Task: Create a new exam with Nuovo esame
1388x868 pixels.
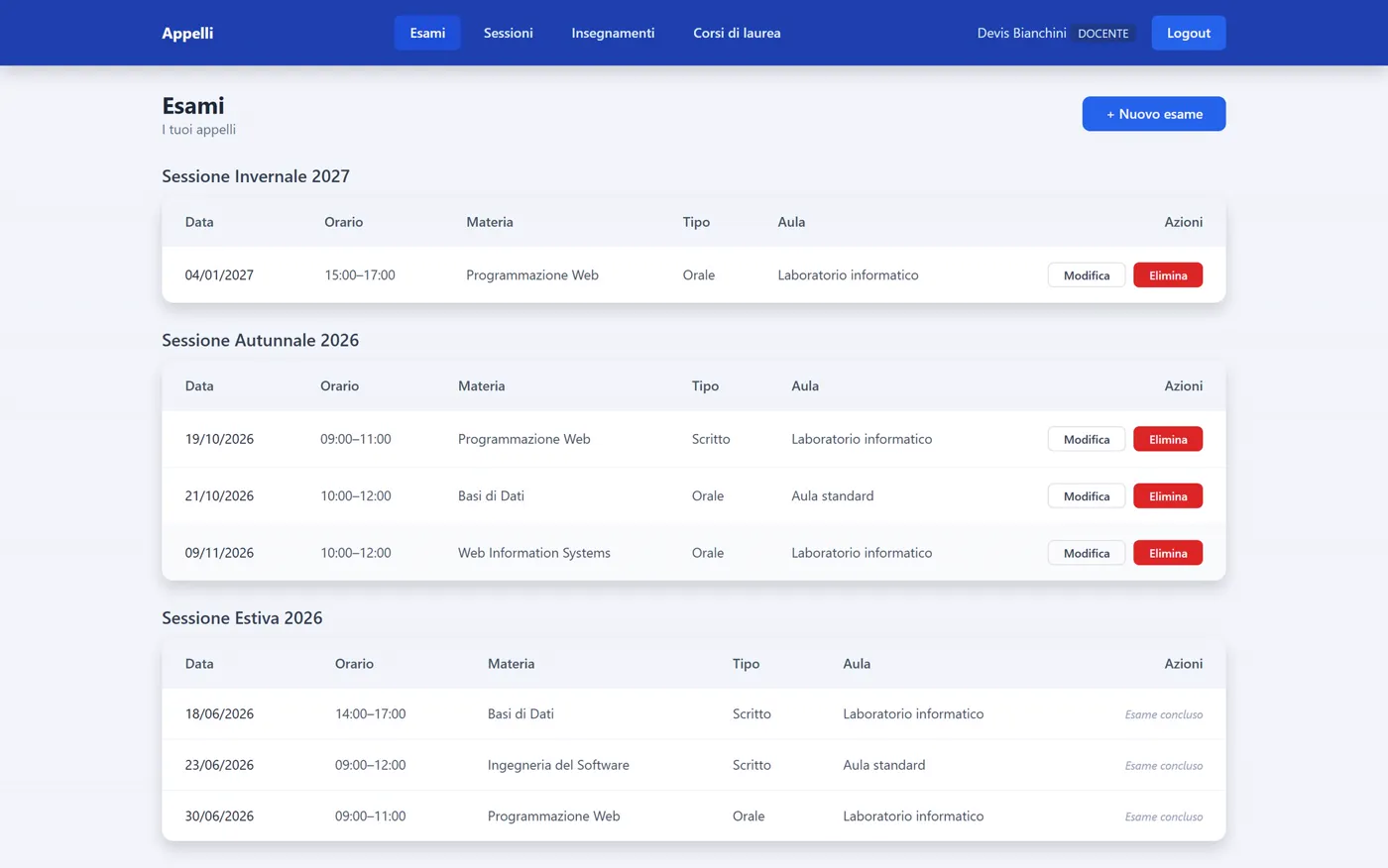Action: click(1154, 114)
